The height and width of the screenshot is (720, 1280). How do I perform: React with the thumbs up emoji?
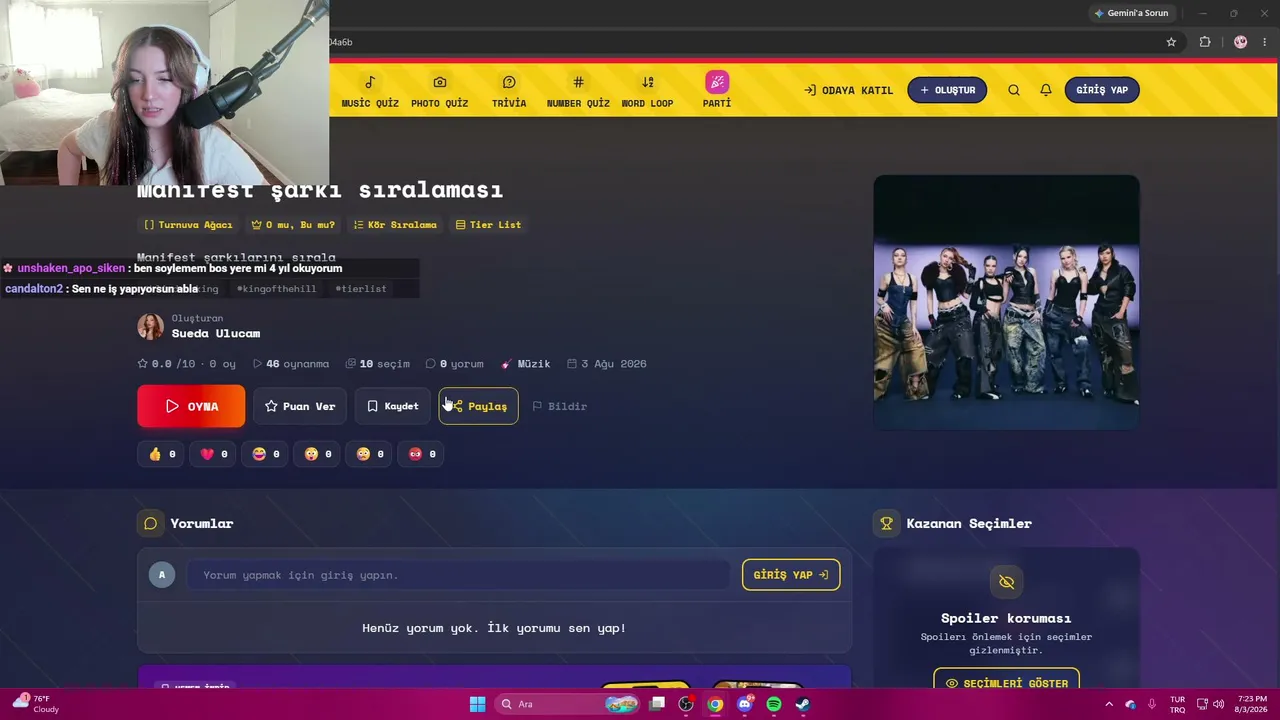(x=162, y=454)
